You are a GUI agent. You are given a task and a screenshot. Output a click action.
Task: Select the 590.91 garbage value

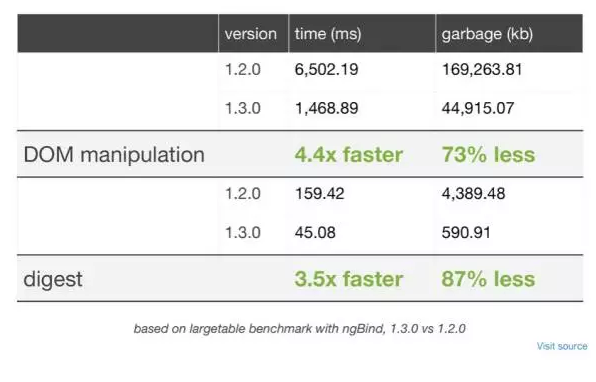click(466, 233)
